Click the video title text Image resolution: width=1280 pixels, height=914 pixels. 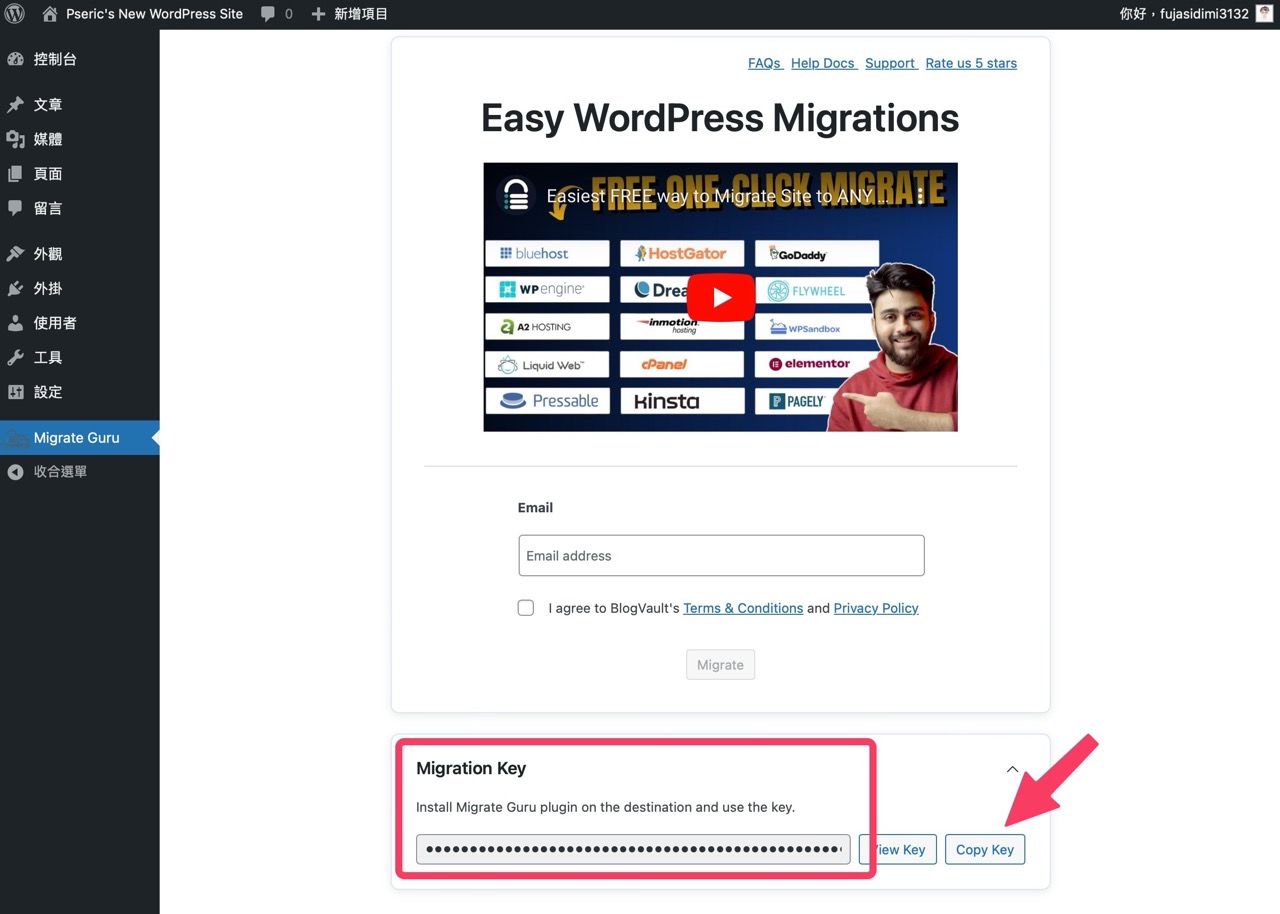coord(718,196)
